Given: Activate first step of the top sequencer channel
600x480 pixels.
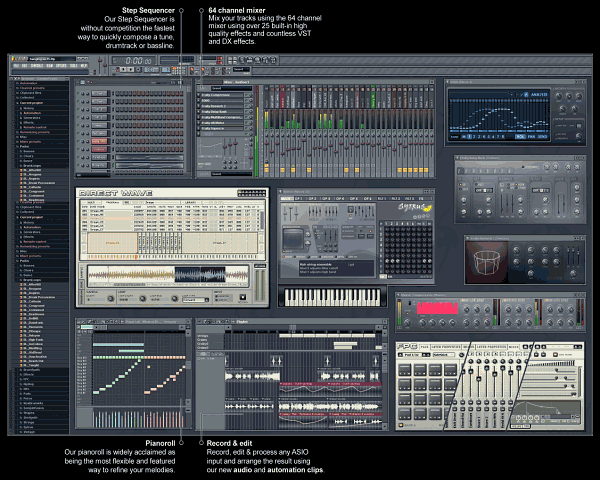Looking at the screenshot, I should (118, 93).
